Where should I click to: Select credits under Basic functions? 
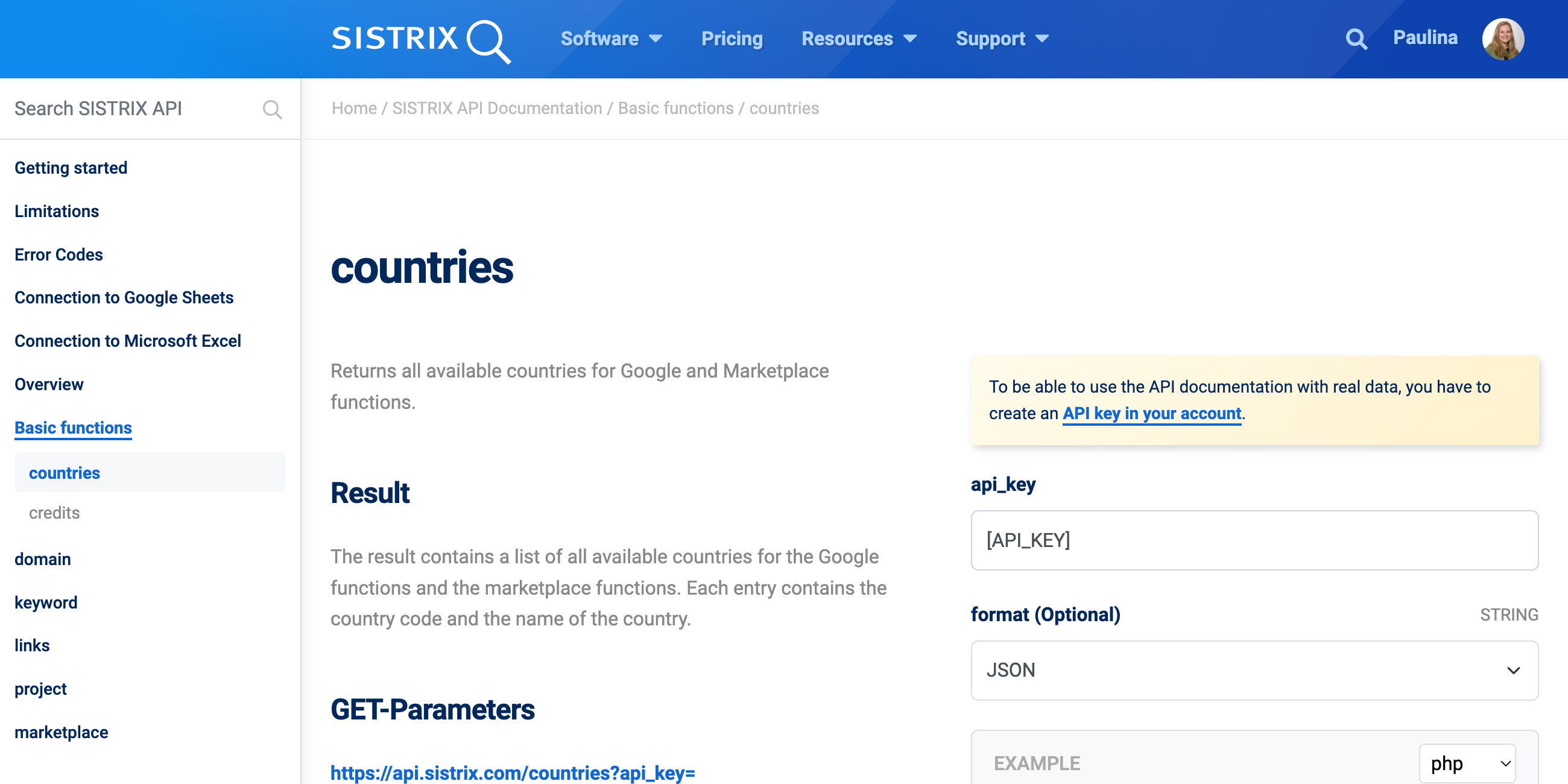pyautogui.click(x=54, y=513)
